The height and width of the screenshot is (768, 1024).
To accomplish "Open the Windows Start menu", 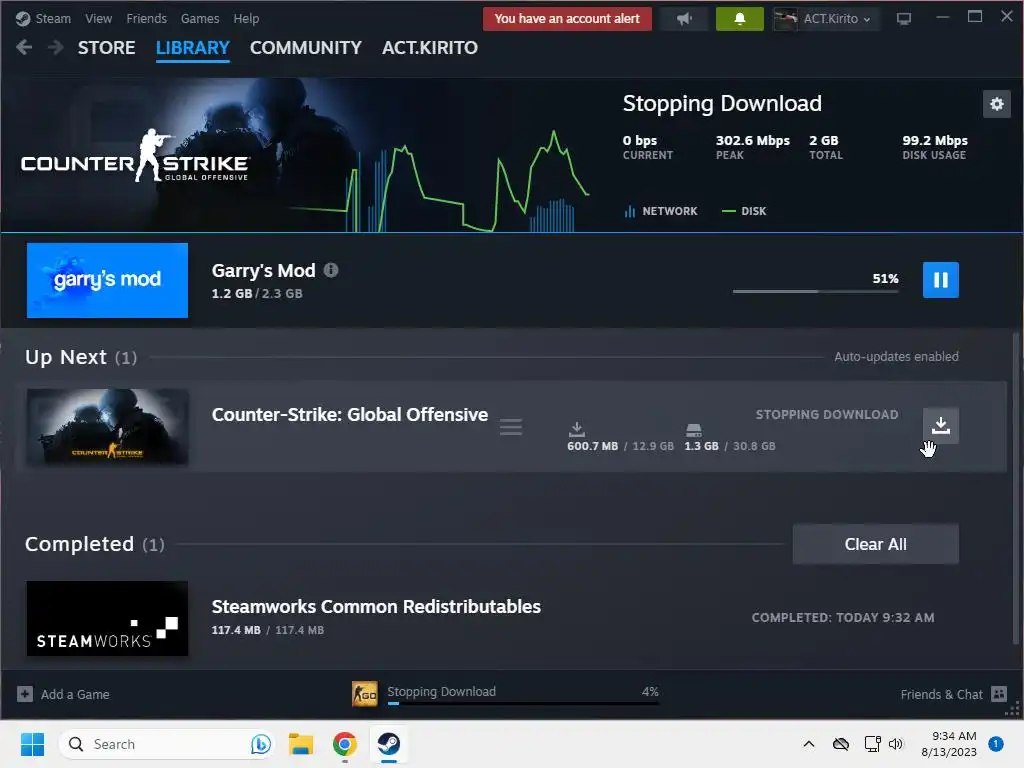I will tap(32, 744).
